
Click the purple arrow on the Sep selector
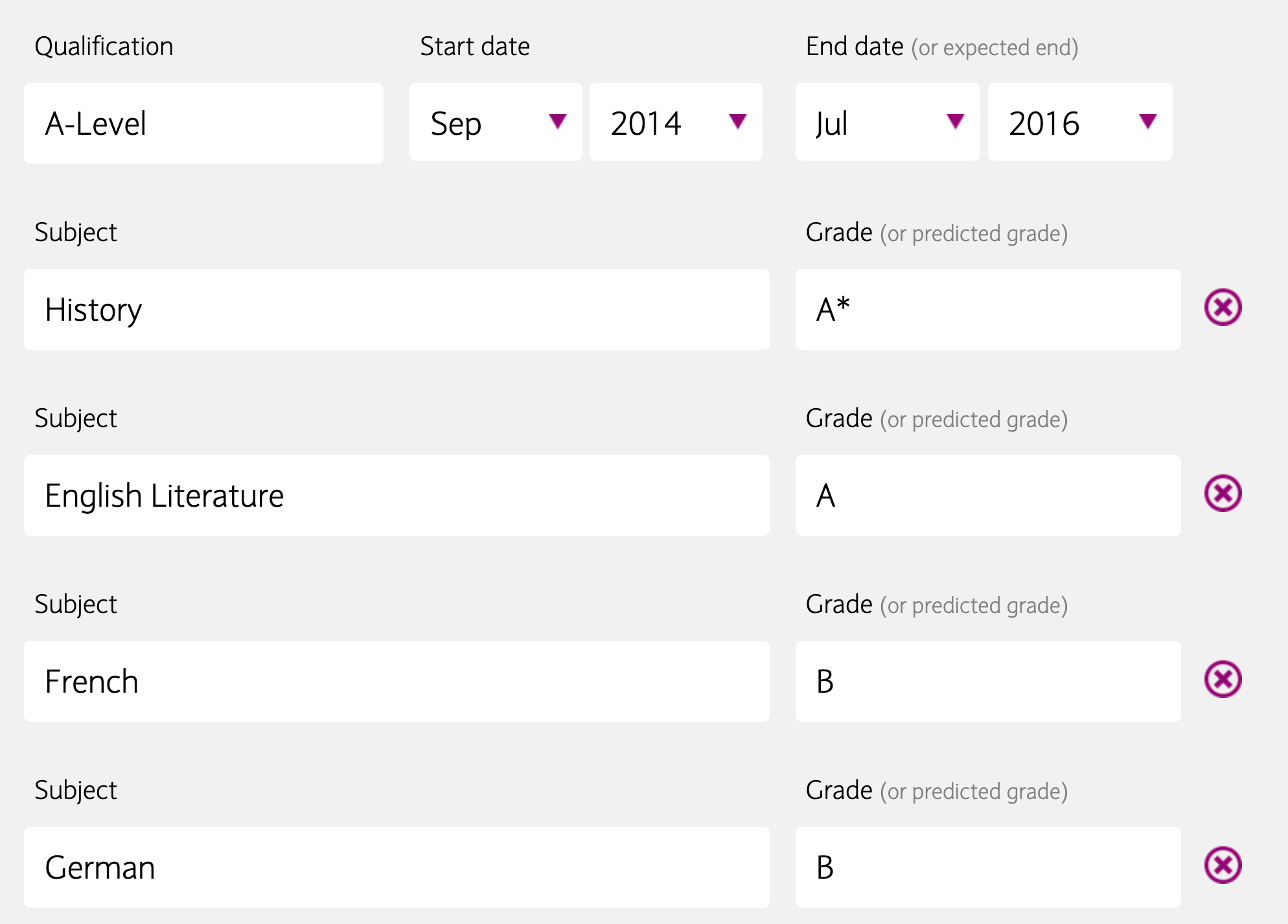pyautogui.click(x=557, y=121)
